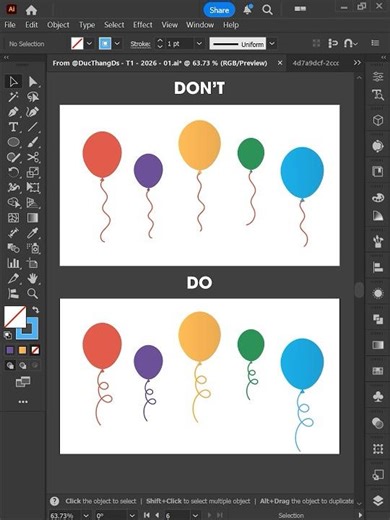The width and height of the screenshot is (390, 520).
Task: Click the Share button
Action: [x=219, y=10]
